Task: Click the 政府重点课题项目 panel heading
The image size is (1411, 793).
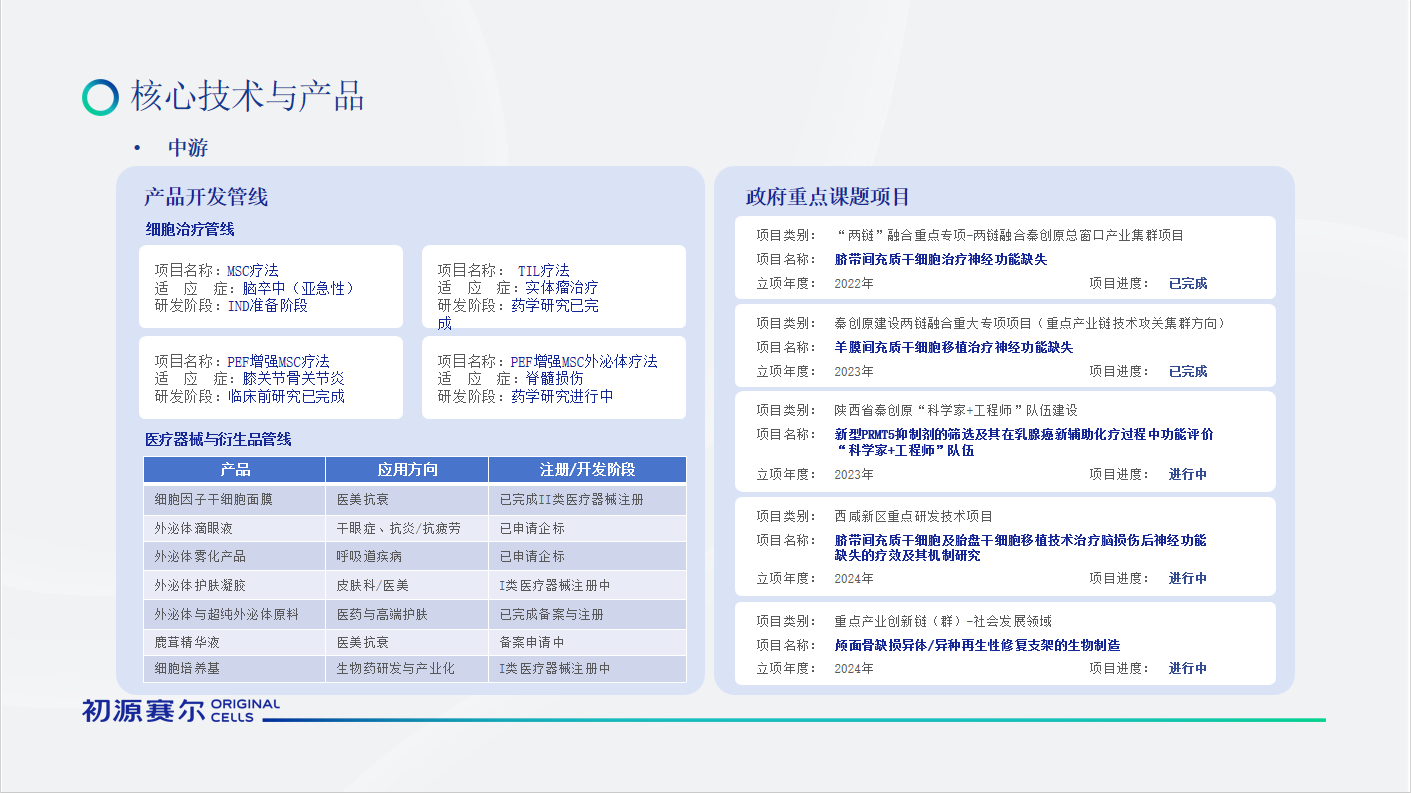Action: point(827,197)
